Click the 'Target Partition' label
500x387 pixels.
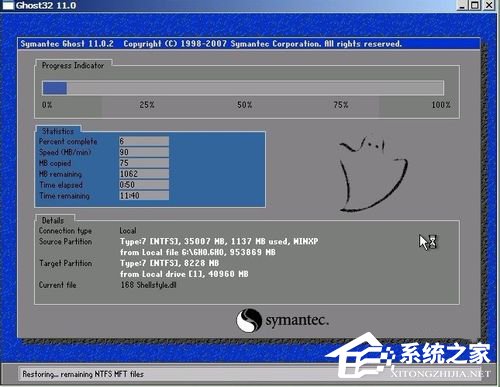click(65, 263)
